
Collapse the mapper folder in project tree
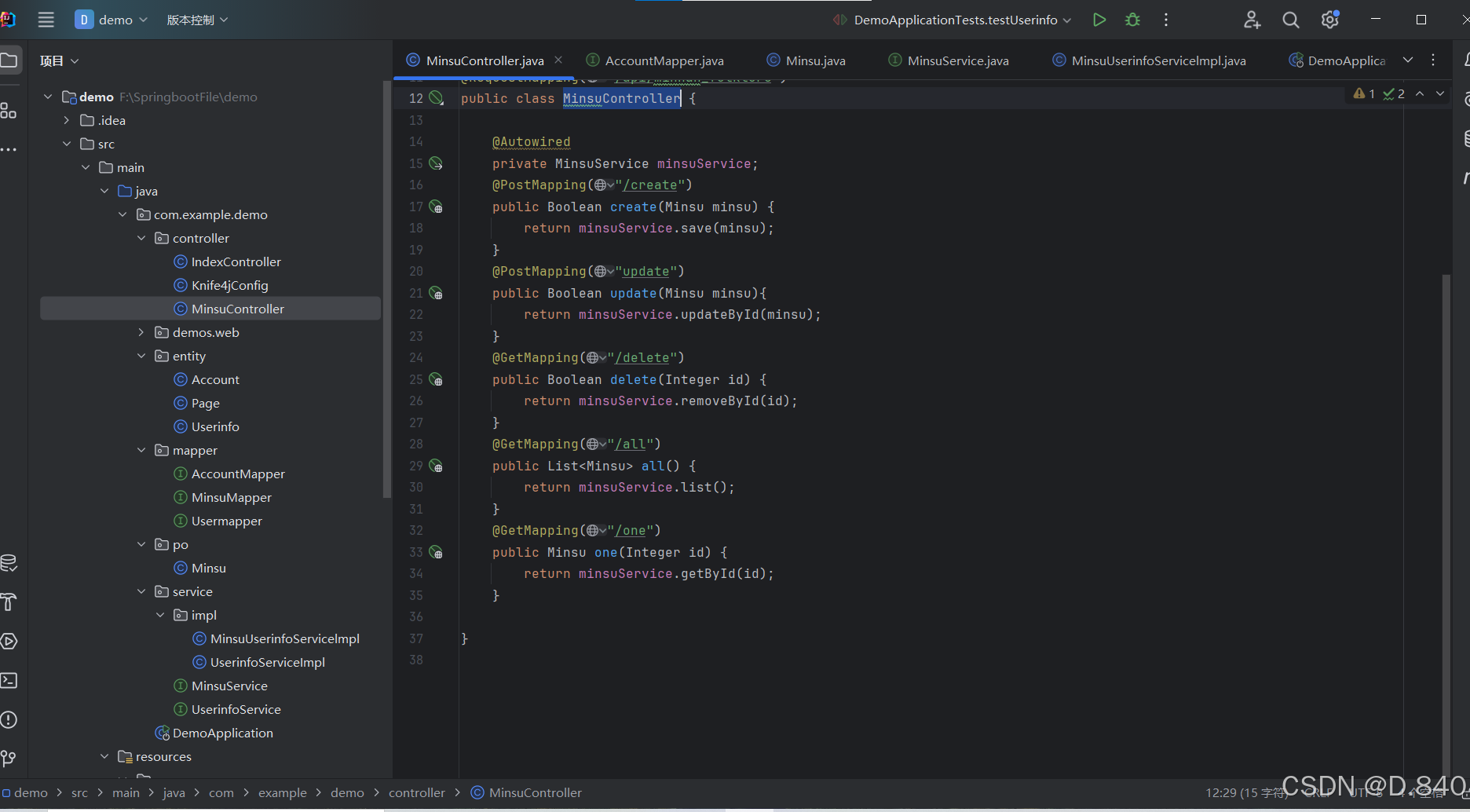141,450
